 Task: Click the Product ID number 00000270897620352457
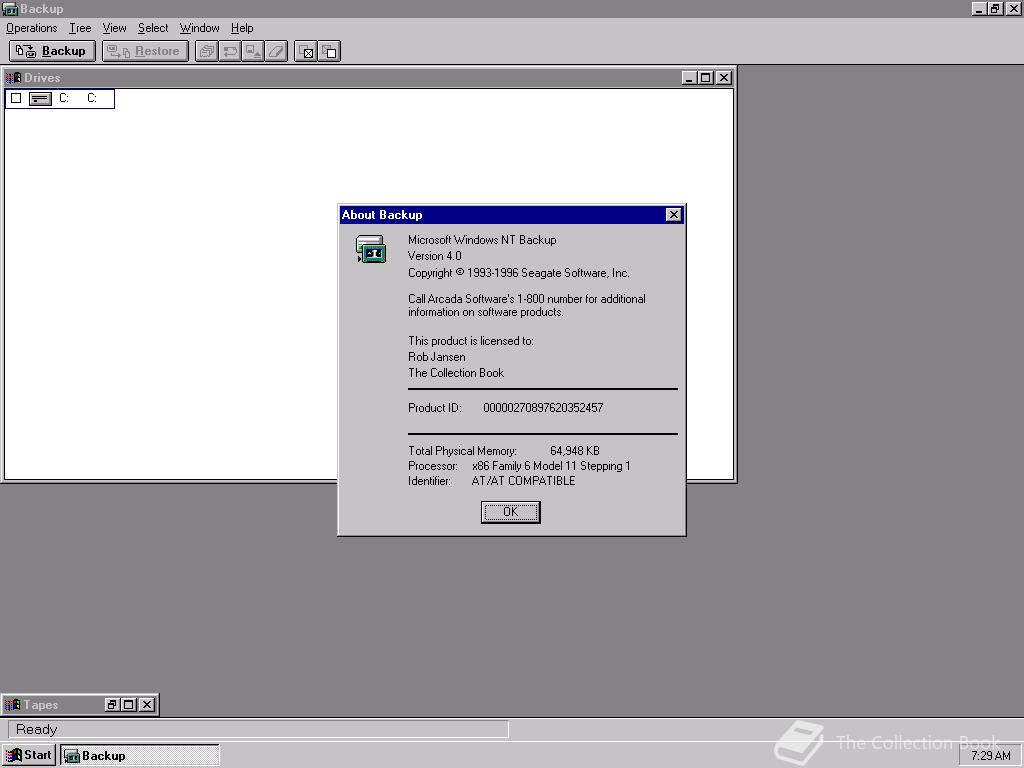click(x=543, y=408)
